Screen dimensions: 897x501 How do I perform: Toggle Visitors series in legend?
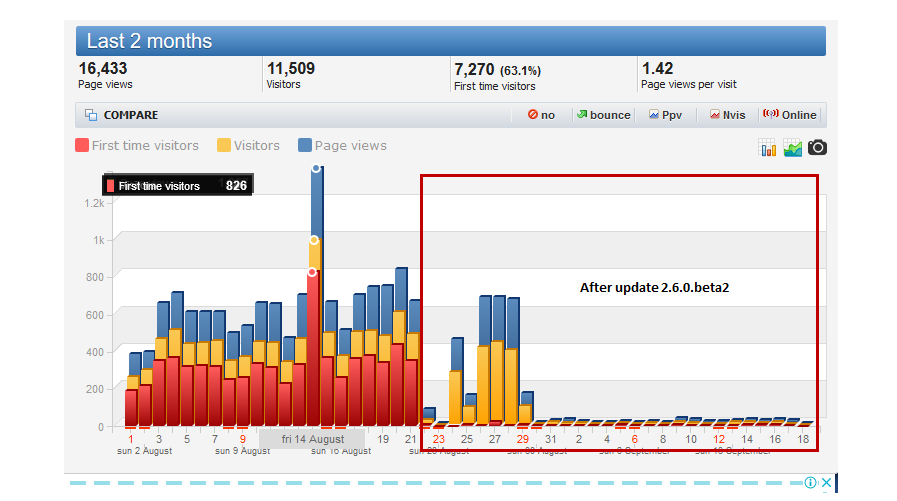248,145
